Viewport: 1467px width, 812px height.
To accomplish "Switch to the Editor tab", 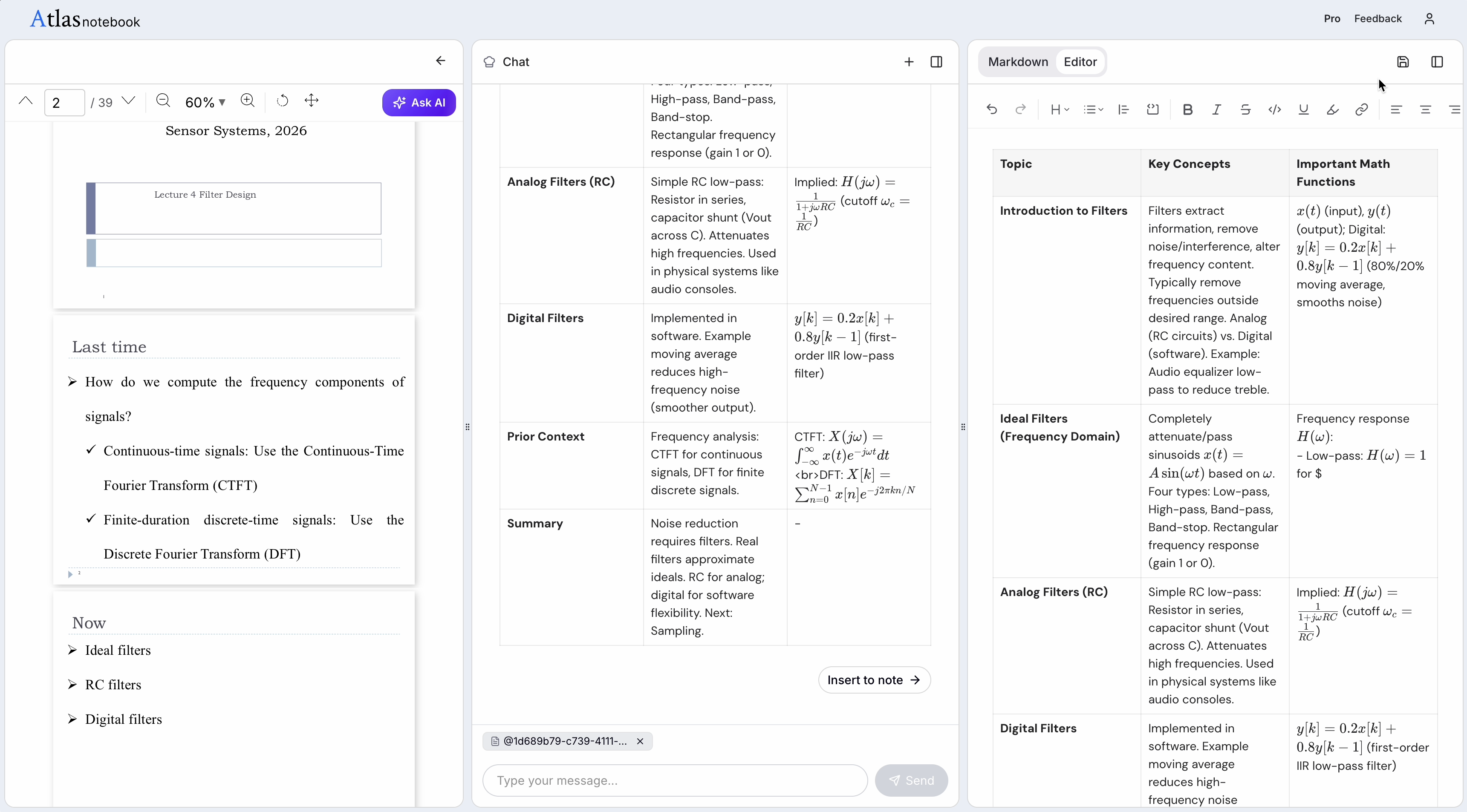I will coord(1080,62).
